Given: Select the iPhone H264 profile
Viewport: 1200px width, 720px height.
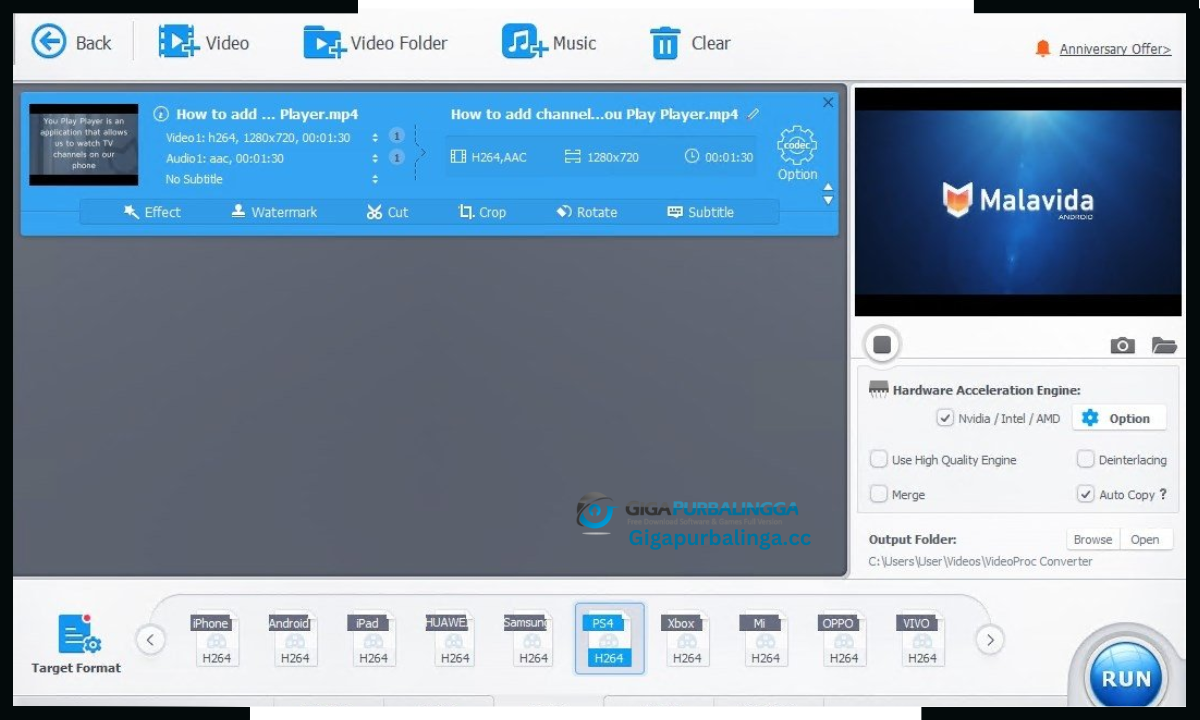Looking at the screenshot, I should 214,638.
